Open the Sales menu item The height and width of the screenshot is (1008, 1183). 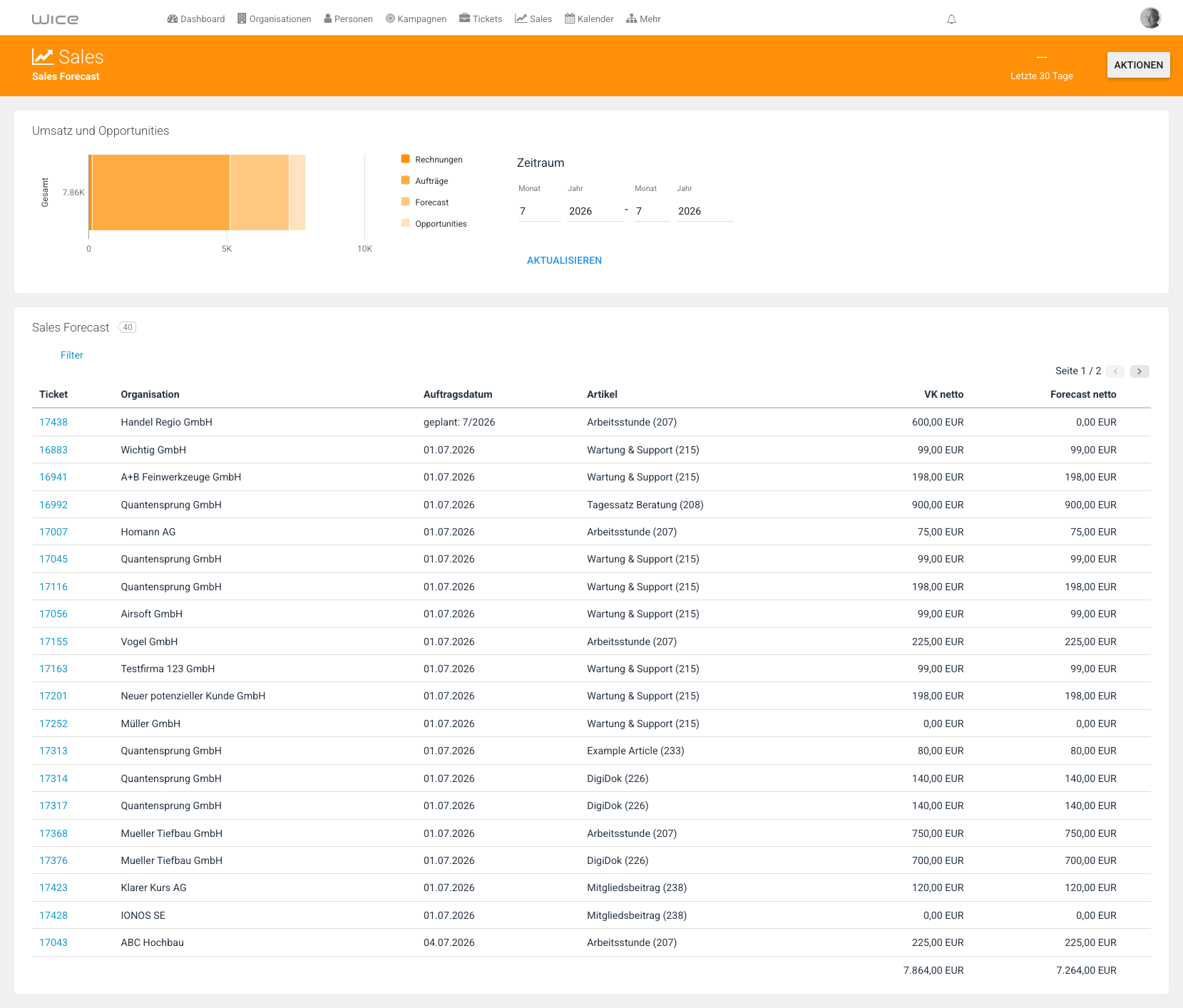click(533, 19)
